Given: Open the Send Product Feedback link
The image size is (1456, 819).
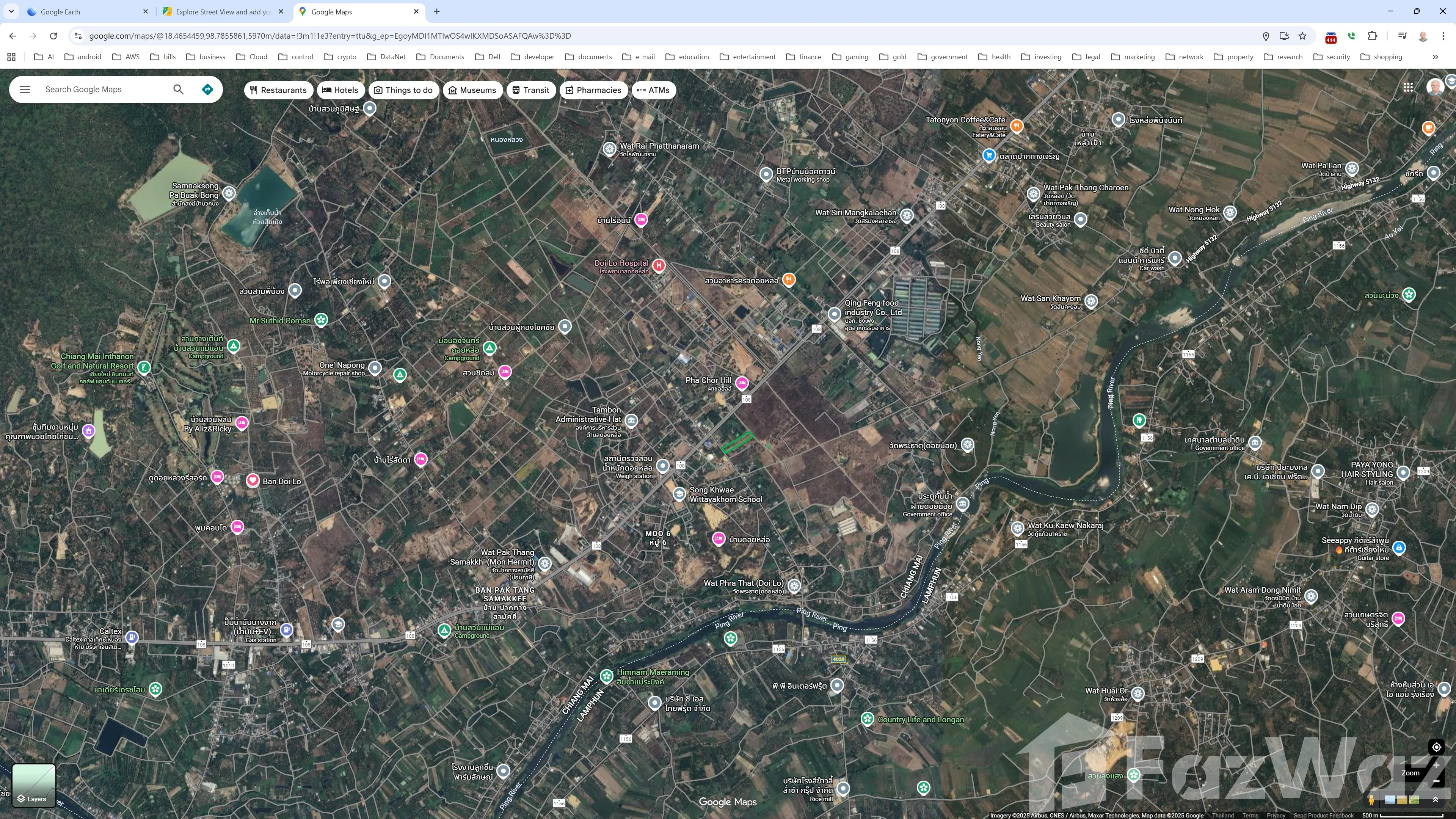Looking at the screenshot, I should [x=1323, y=815].
